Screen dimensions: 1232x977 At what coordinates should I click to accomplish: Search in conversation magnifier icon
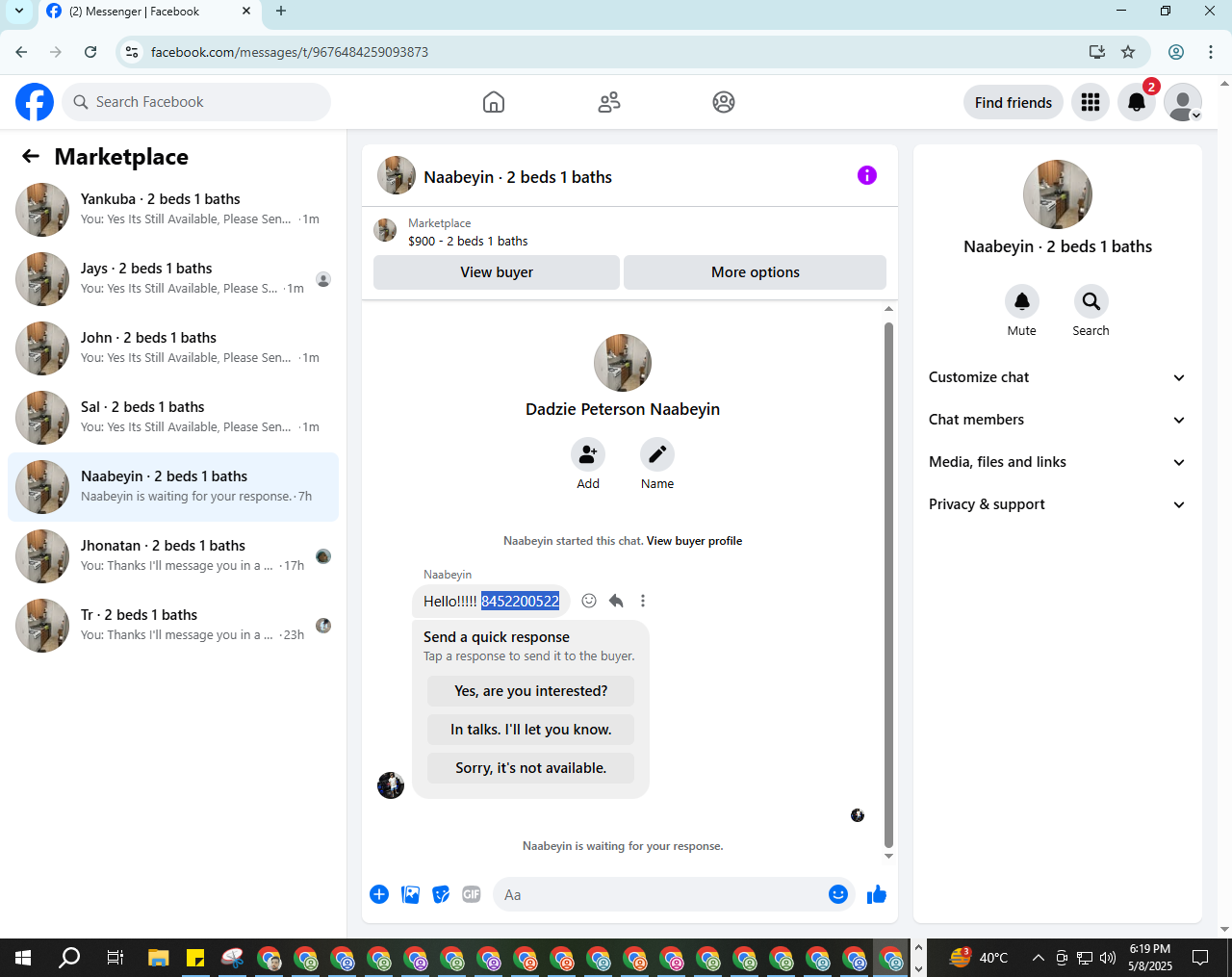1091,301
